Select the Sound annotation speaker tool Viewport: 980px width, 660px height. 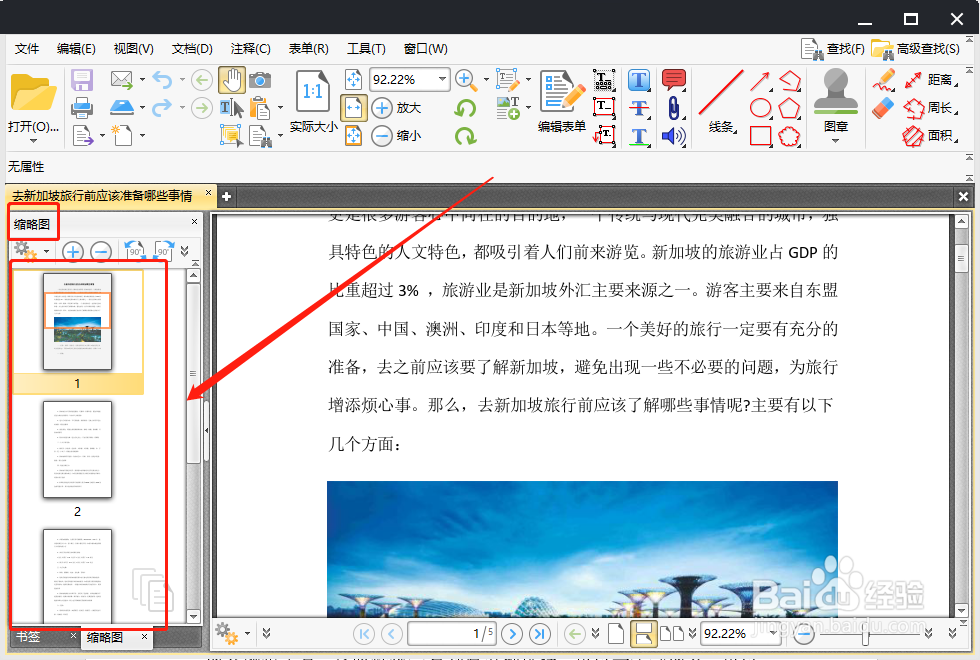[674, 136]
